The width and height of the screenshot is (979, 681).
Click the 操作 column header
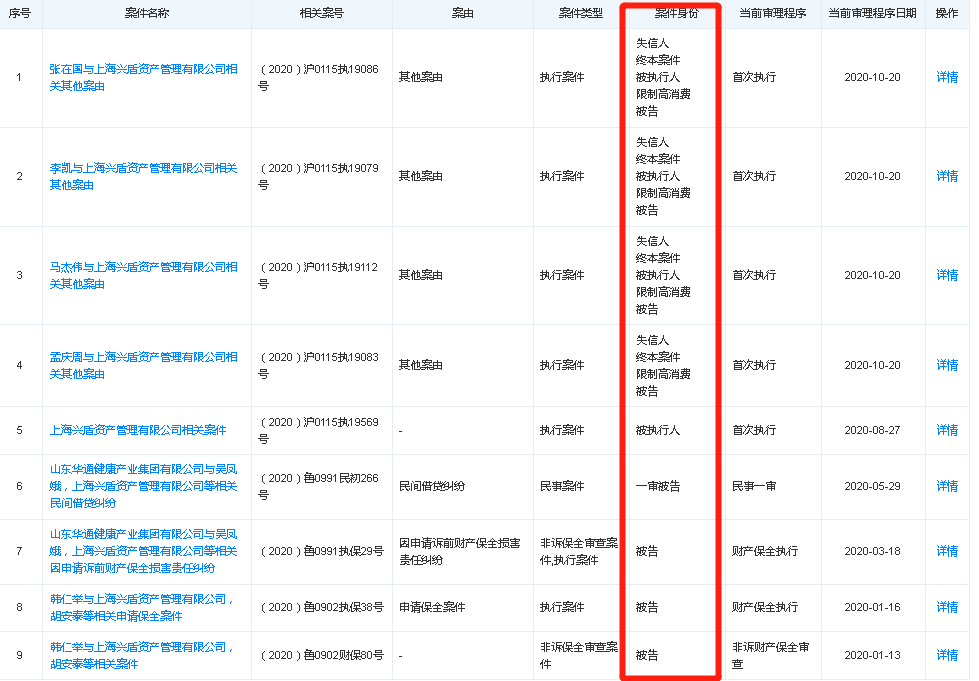(x=946, y=14)
